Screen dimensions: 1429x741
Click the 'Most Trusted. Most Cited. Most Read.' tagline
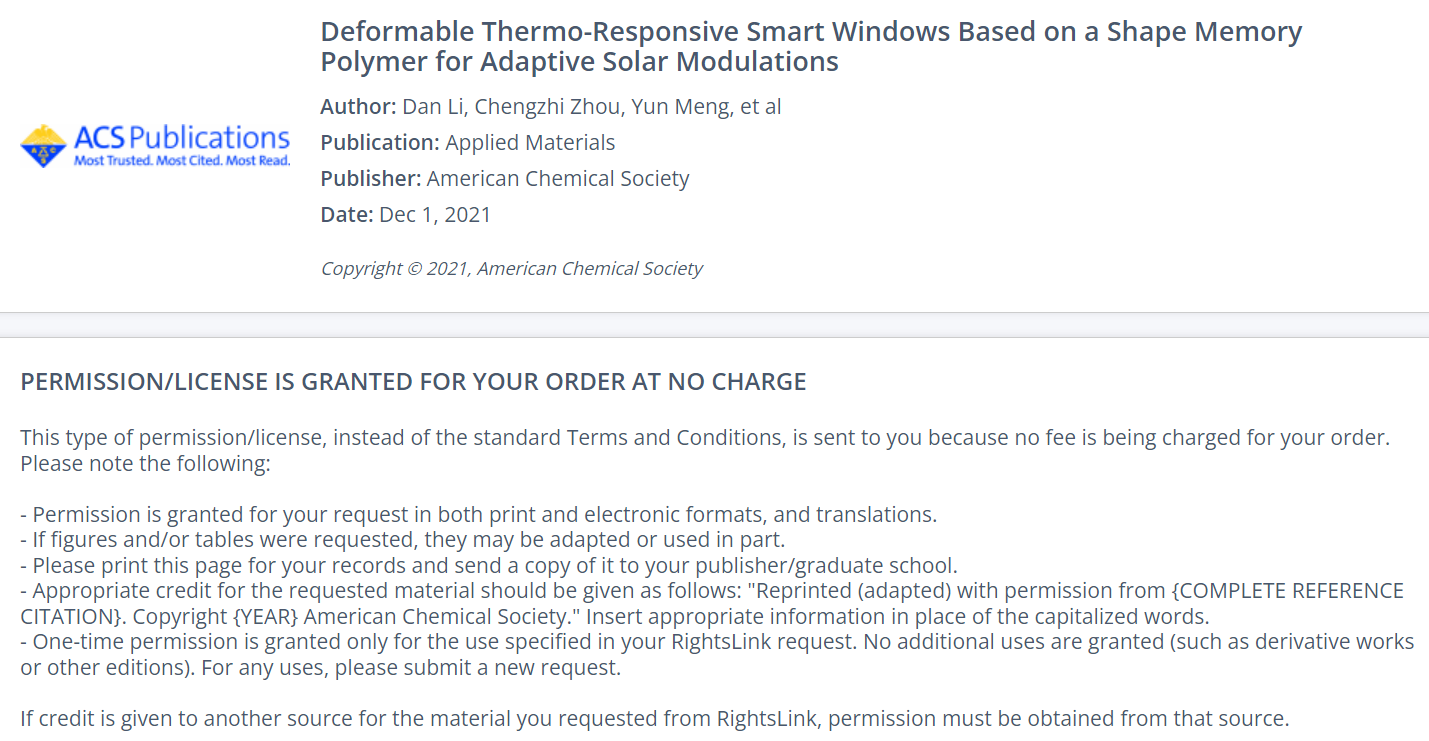tap(182, 161)
